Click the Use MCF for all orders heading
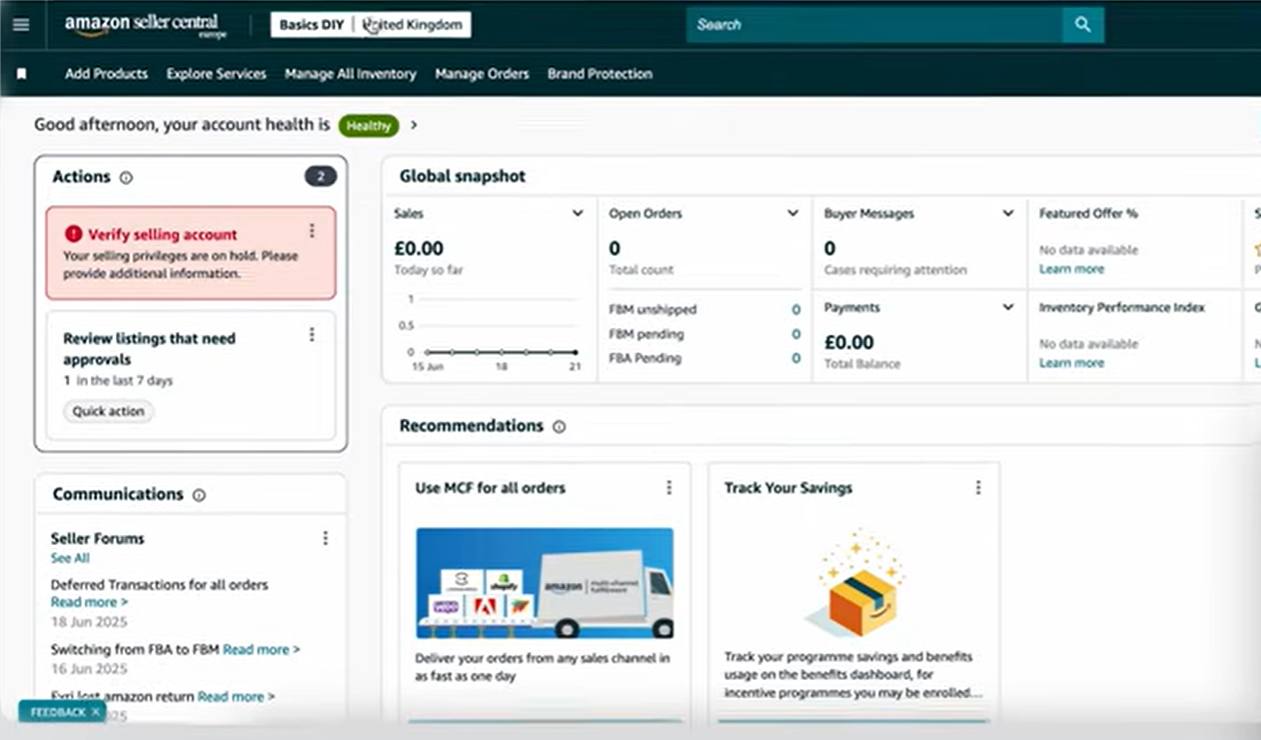 click(x=490, y=488)
